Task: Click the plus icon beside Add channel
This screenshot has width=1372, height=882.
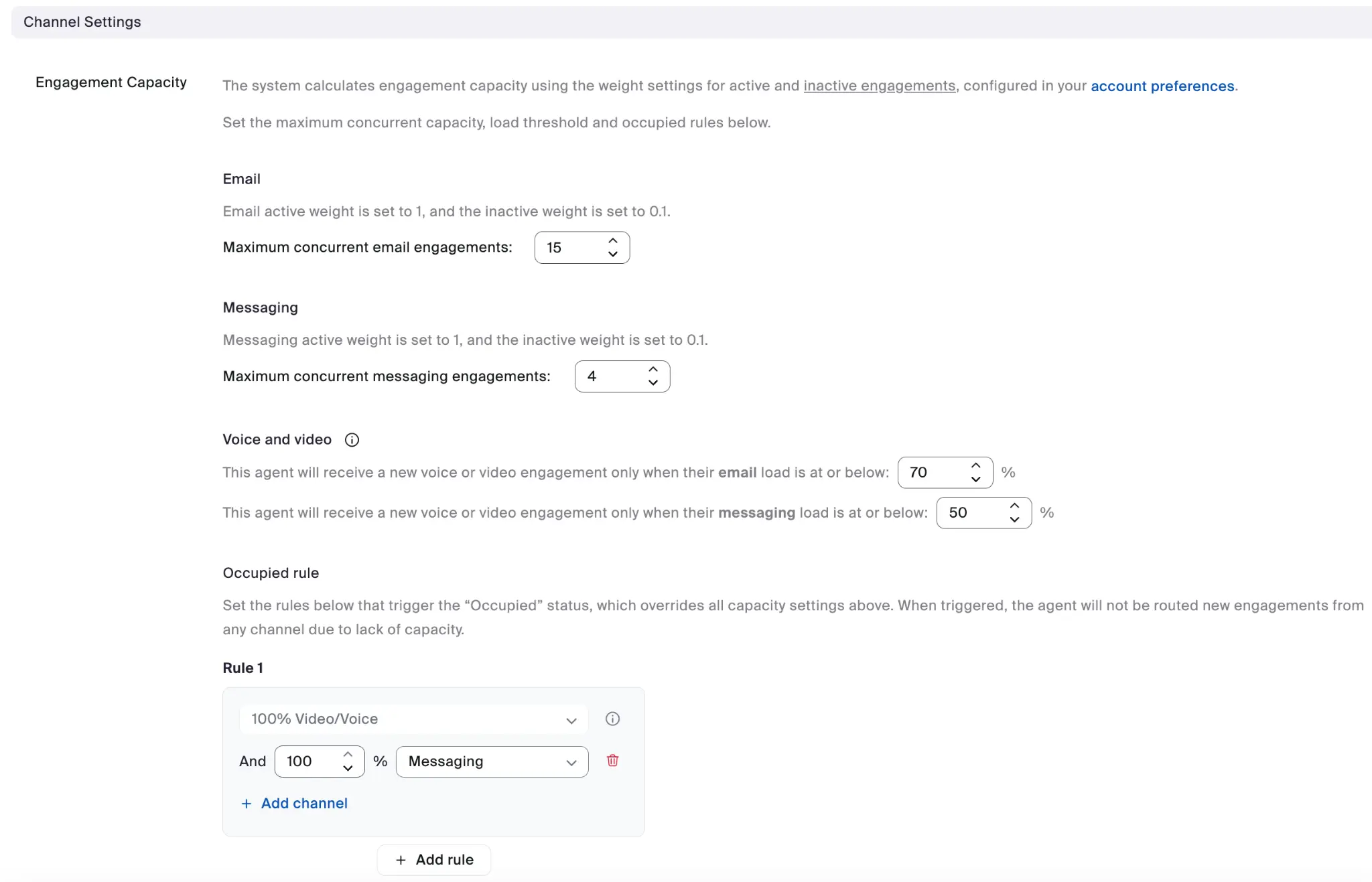Action: pos(247,804)
